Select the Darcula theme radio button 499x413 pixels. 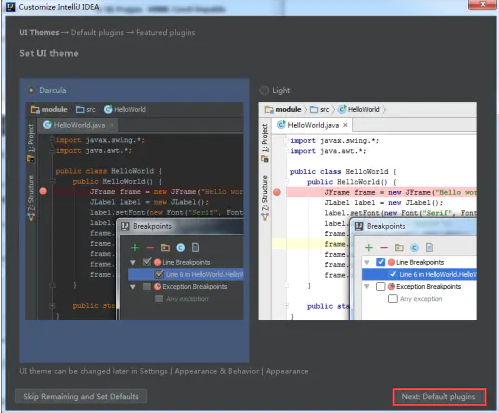[x=31, y=90]
